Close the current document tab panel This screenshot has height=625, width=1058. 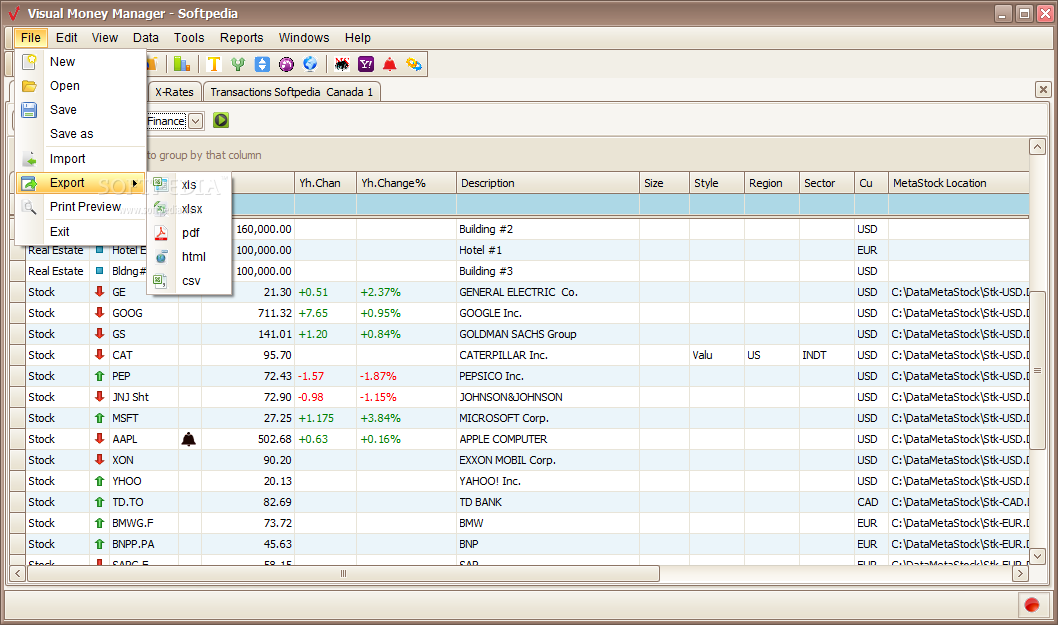click(x=1043, y=89)
